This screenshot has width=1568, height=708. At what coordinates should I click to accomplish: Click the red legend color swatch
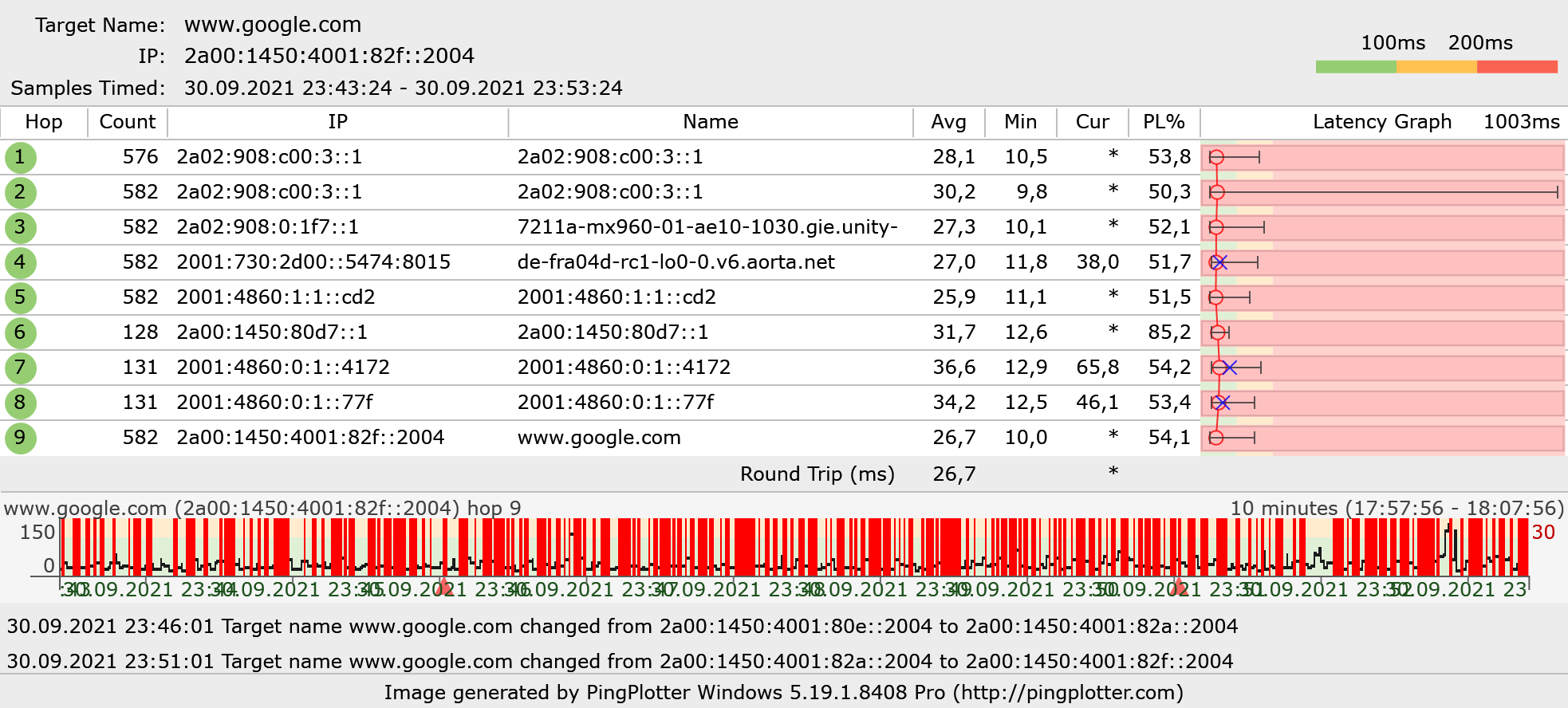[x=1517, y=67]
